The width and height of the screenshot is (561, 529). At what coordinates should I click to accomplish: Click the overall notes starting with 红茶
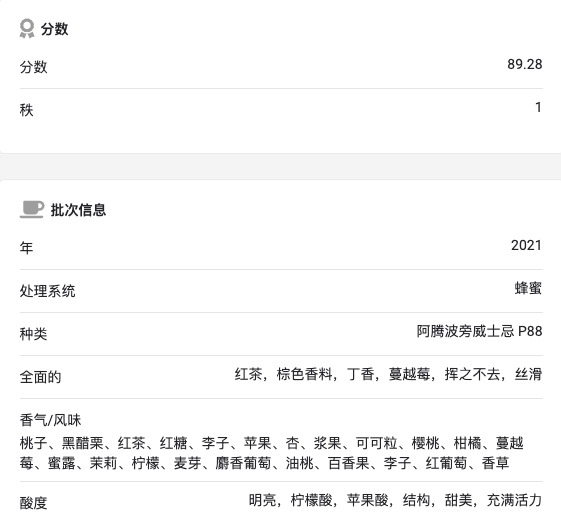pos(388,374)
